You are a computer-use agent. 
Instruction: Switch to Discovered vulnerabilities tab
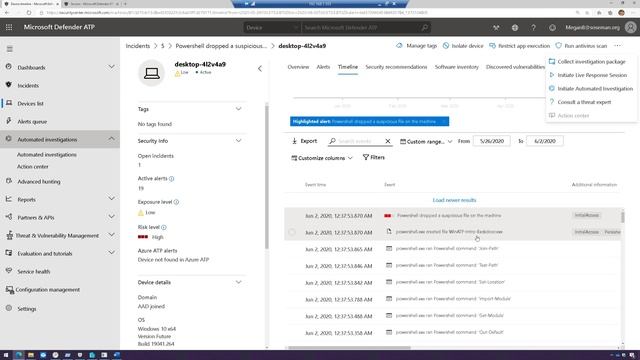click(x=515, y=67)
